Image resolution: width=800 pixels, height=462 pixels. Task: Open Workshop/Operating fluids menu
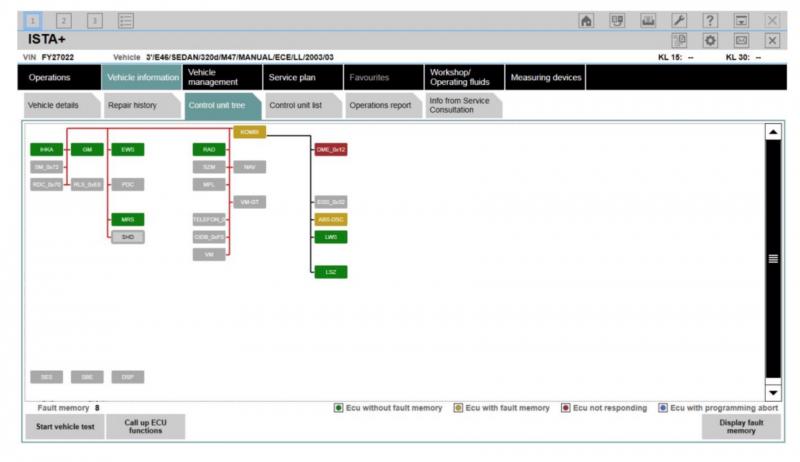click(464, 78)
